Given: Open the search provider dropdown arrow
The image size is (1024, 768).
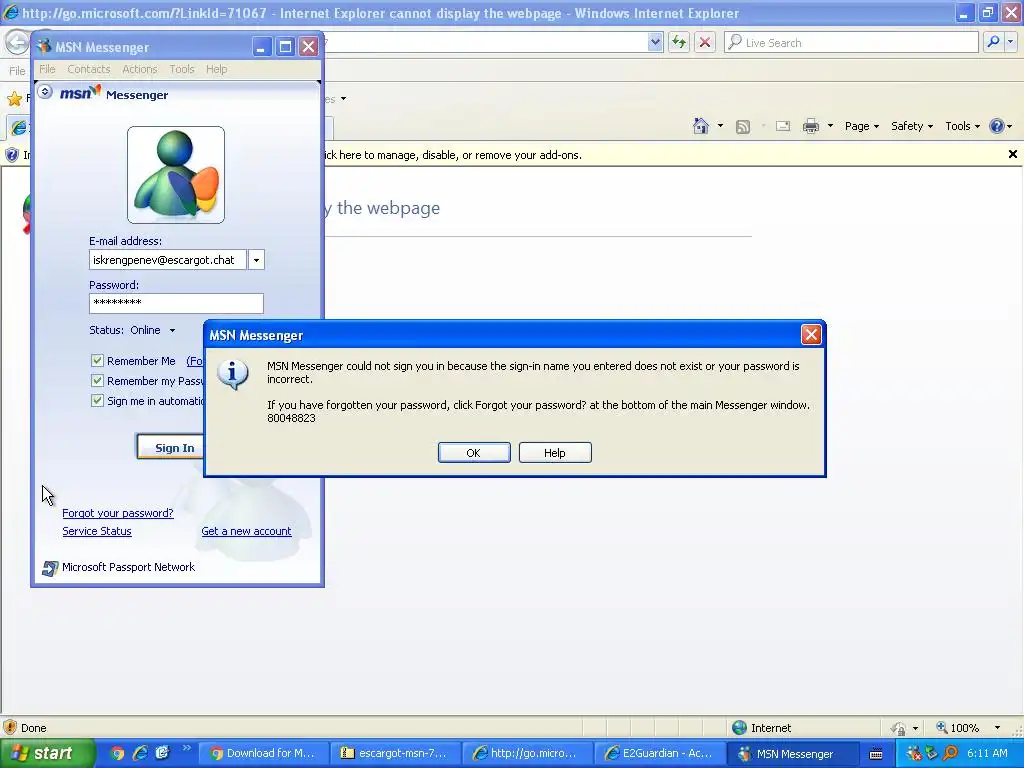Looking at the screenshot, I should point(1010,42).
